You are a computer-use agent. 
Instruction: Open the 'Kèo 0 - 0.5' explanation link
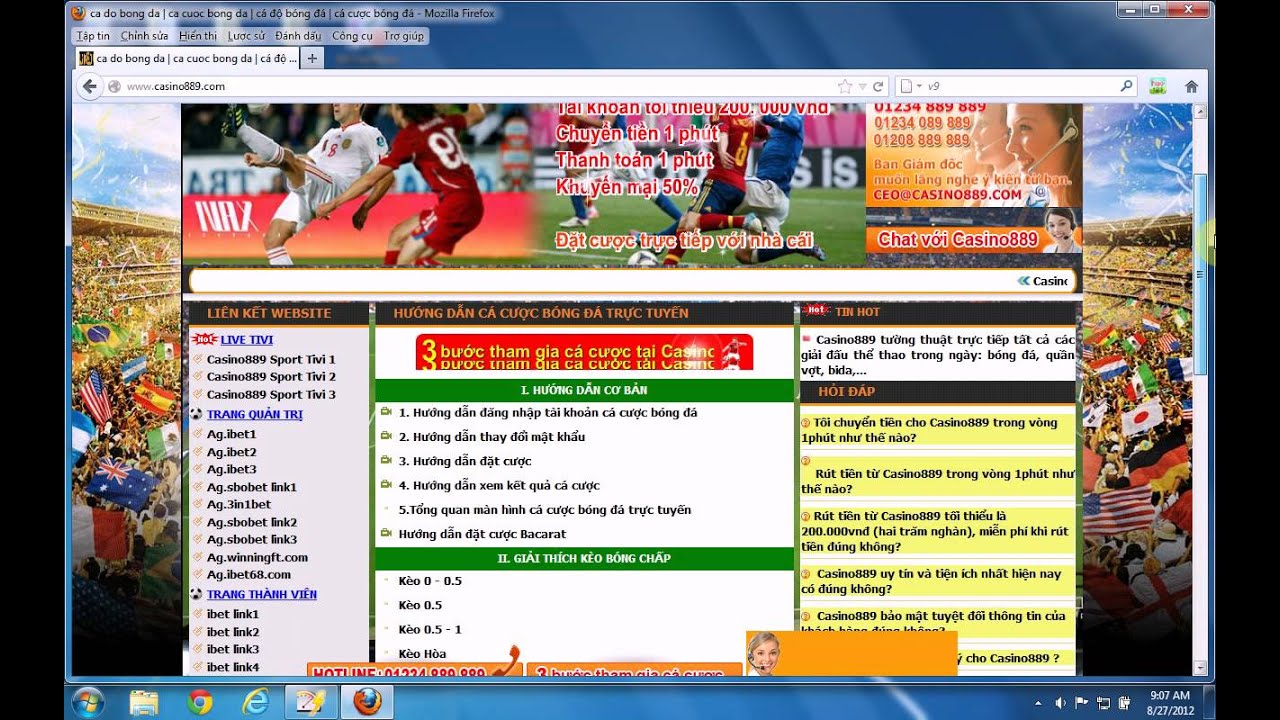click(x=430, y=581)
